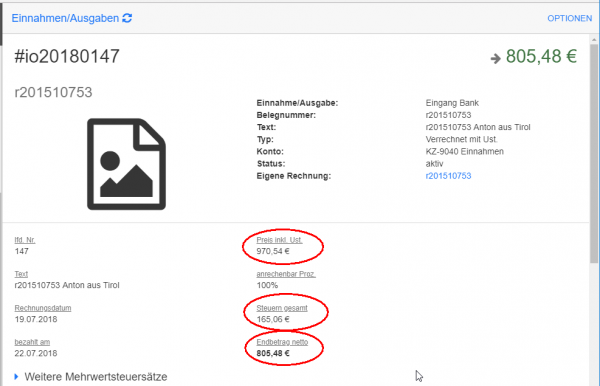Click the aktiv status value
Viewport: 600px width, 386px height.
pos(434,164)
